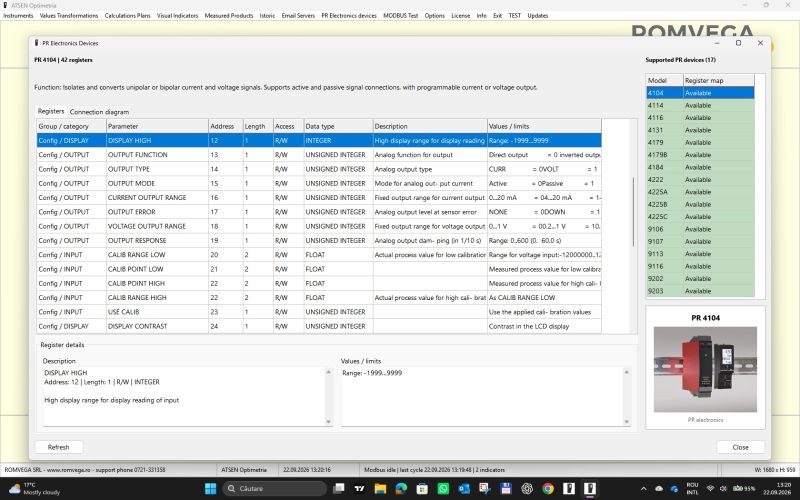Image resolution: width=800 pixels, height=500 pixels.
Task: Open the Visual Indicators menu
Action: coord(178,16)
